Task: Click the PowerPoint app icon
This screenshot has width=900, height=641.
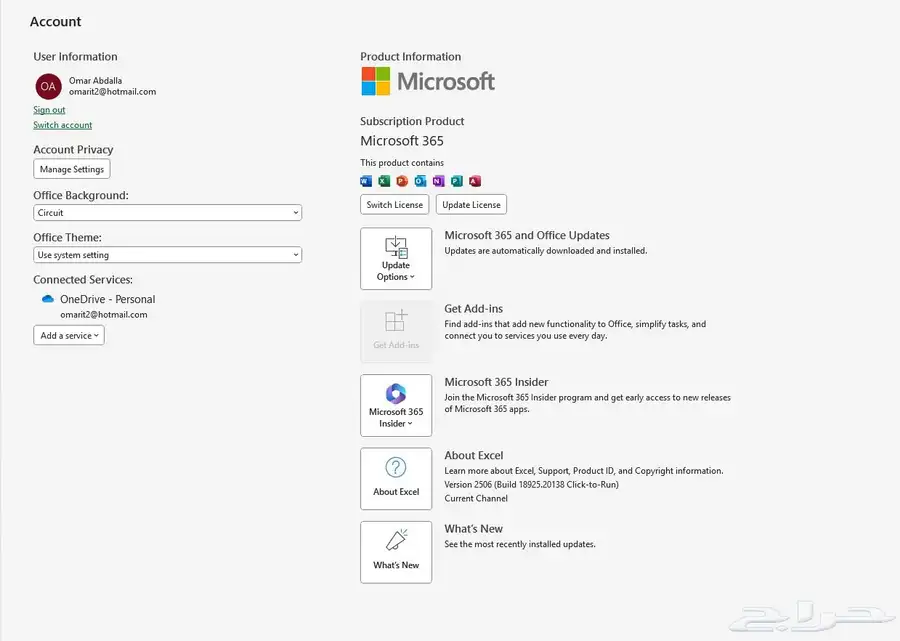Action: click(x=402, y=181)
